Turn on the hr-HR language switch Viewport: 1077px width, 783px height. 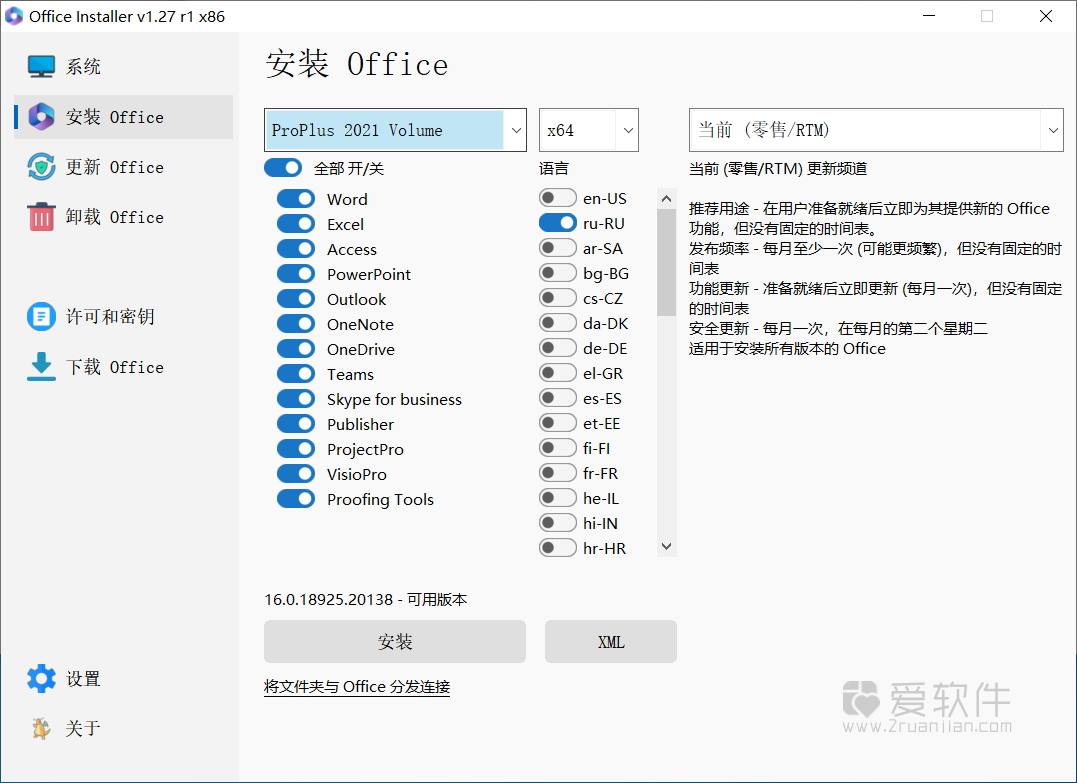click(558, 547)
